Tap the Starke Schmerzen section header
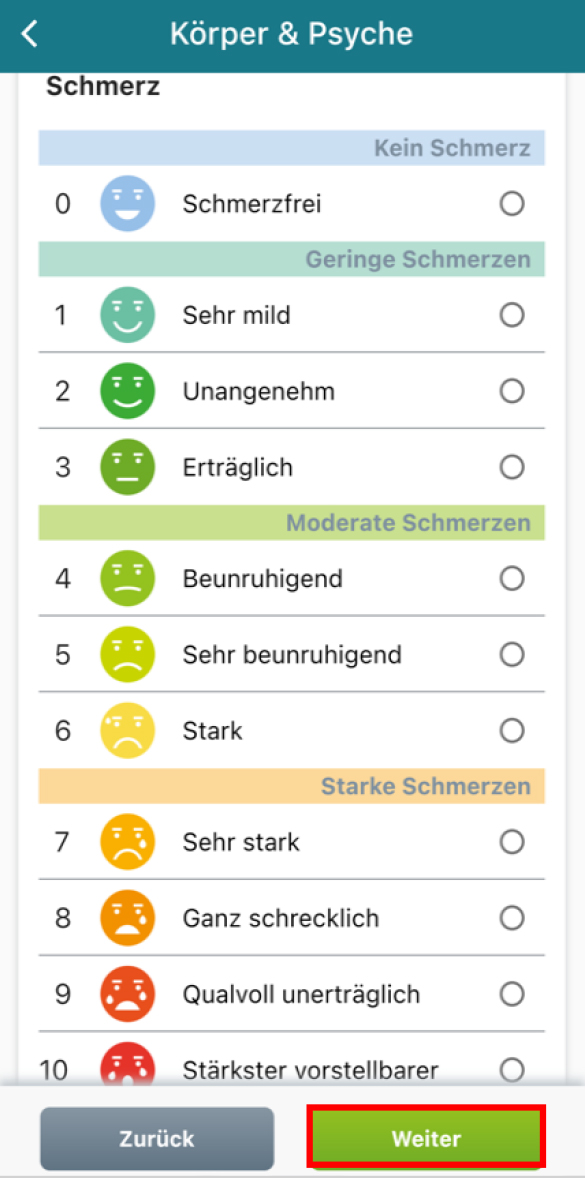585x1178 pixels. click(x=291, y=787)
